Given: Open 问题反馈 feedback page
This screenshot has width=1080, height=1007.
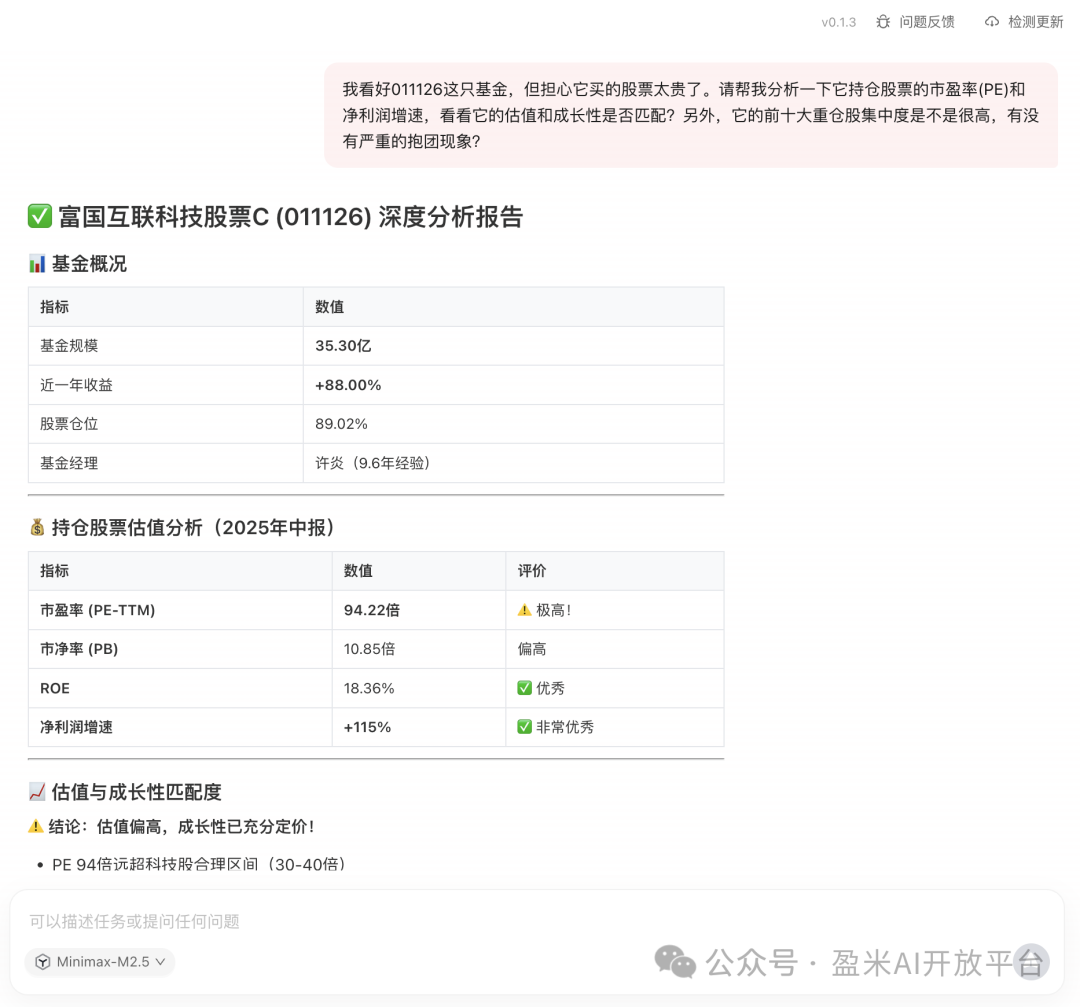Looking at the screenshot, I should point(925,21).
